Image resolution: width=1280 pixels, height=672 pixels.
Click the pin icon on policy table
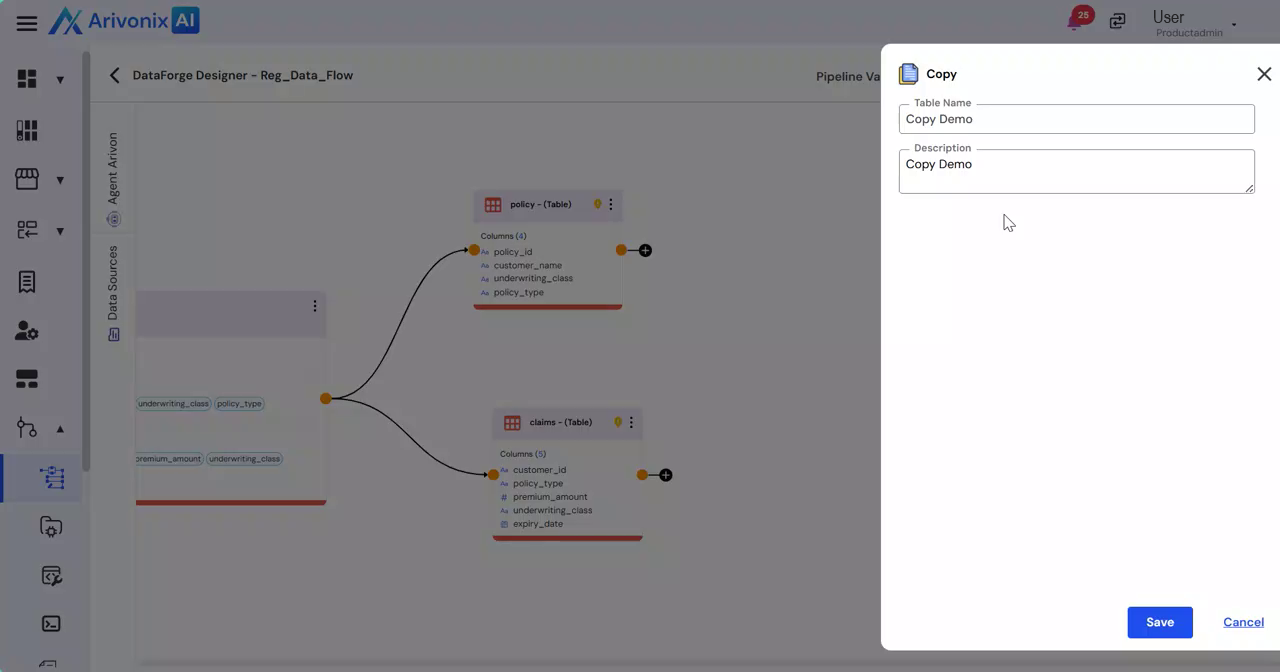click(598, 204)
